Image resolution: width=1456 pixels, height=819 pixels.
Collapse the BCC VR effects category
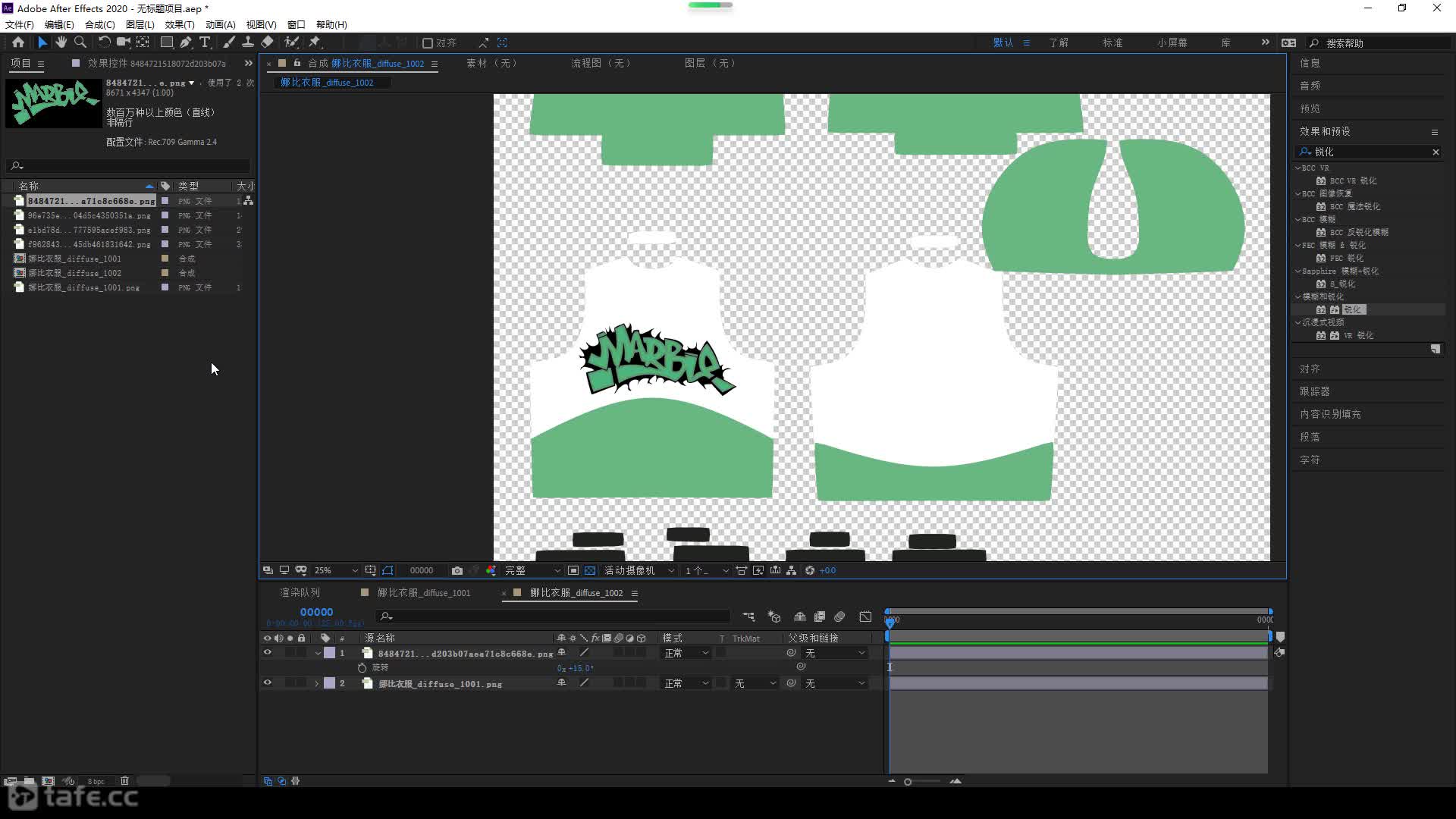1298,168
